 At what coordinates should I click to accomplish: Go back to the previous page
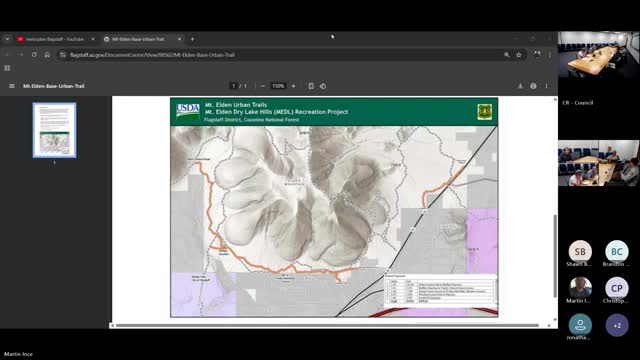[x=8, y=55]
